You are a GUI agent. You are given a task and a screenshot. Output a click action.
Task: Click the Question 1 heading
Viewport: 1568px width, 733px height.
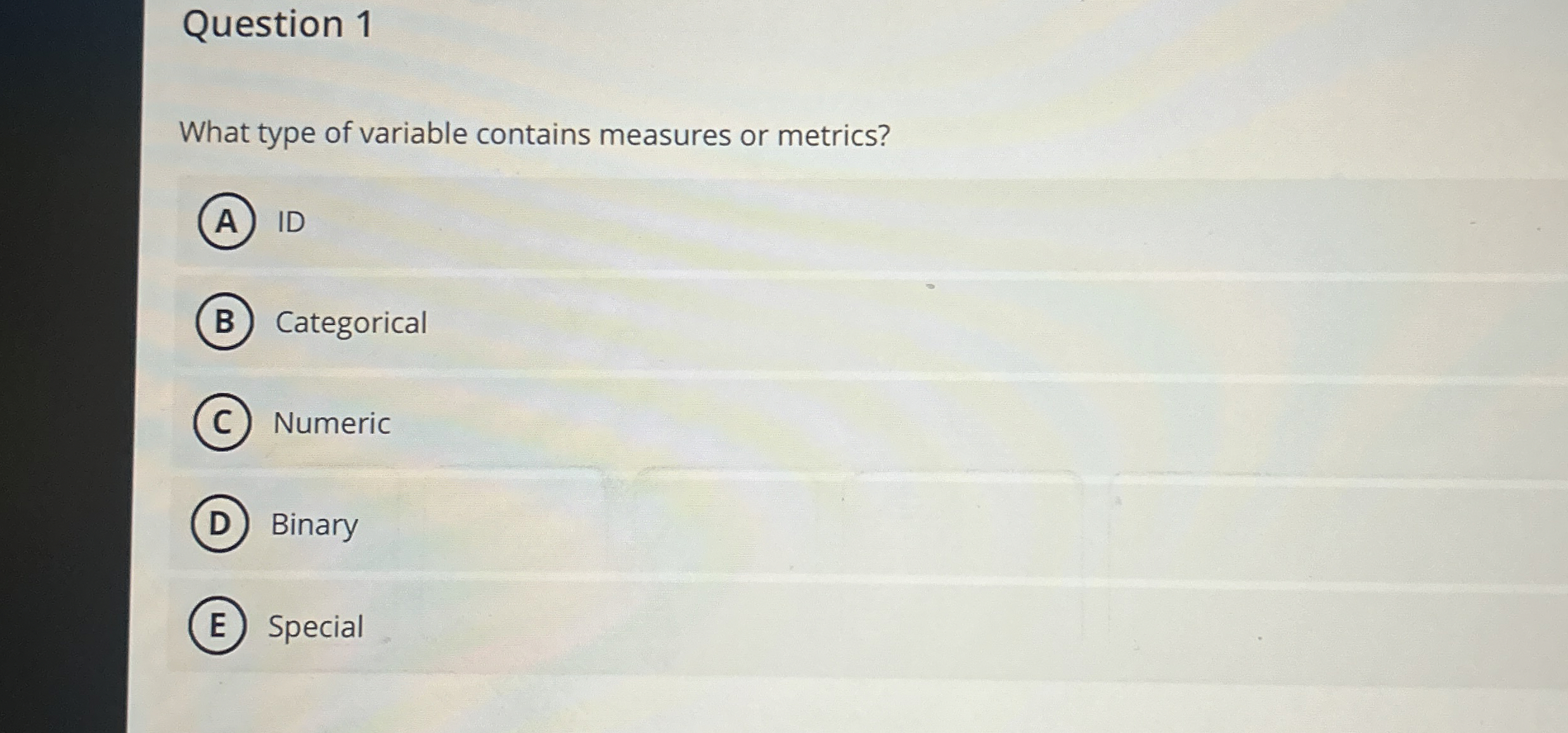pyautogui.click(x=276, y=25)
